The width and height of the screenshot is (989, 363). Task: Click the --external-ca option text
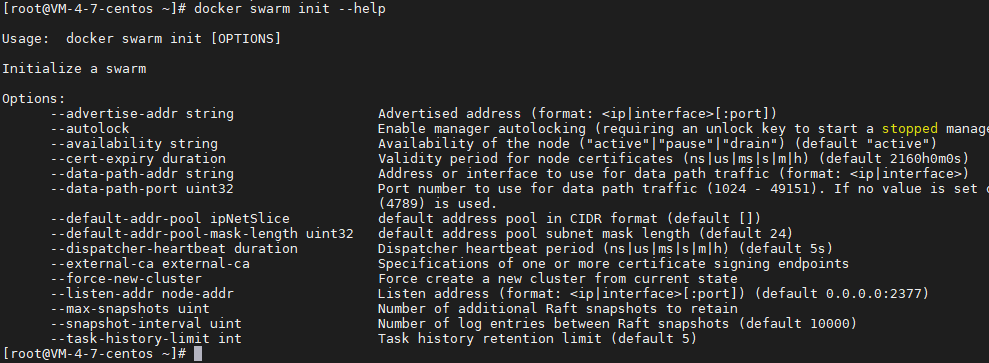point(150,263)
